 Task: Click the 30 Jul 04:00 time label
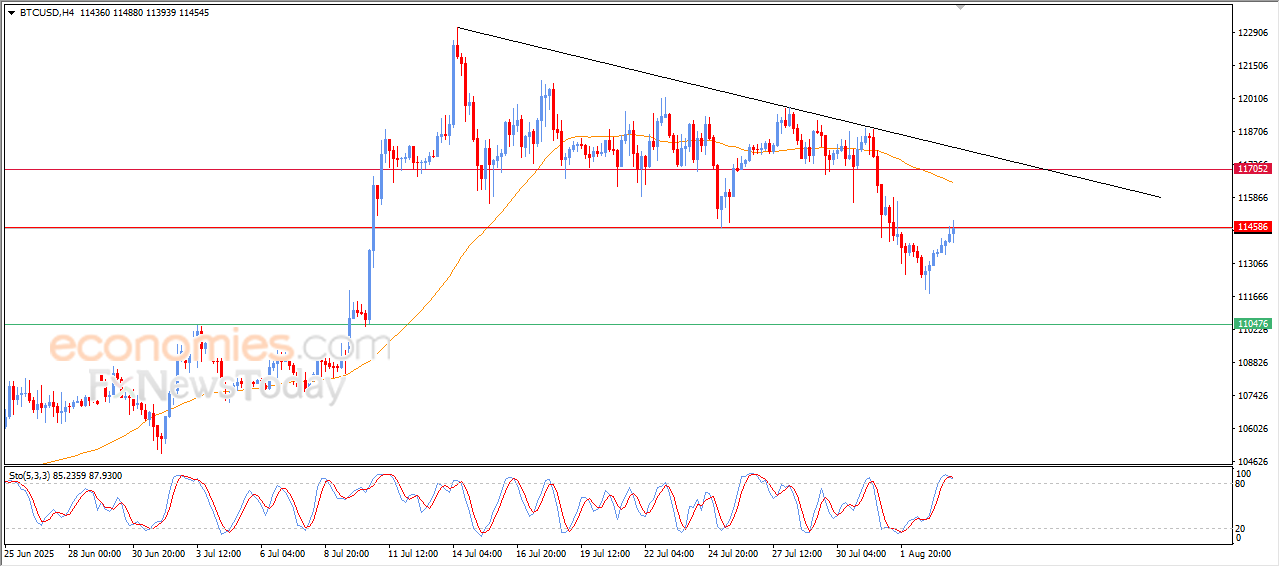863,553
